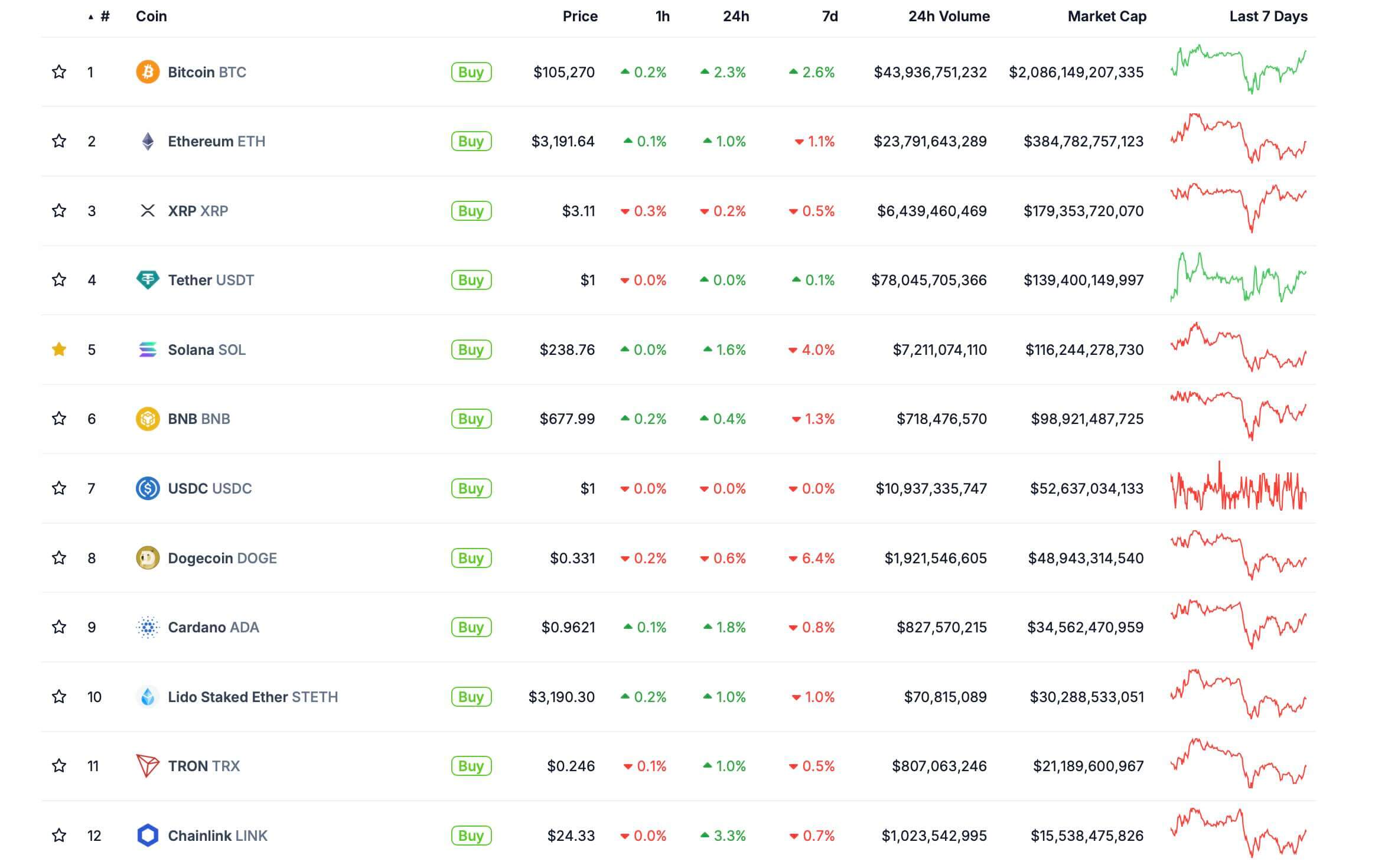Click Buy button for Lido Staked Ether
Image resolution: width=1375 pixels, height=868 pixels.
(x=471, y=697)
